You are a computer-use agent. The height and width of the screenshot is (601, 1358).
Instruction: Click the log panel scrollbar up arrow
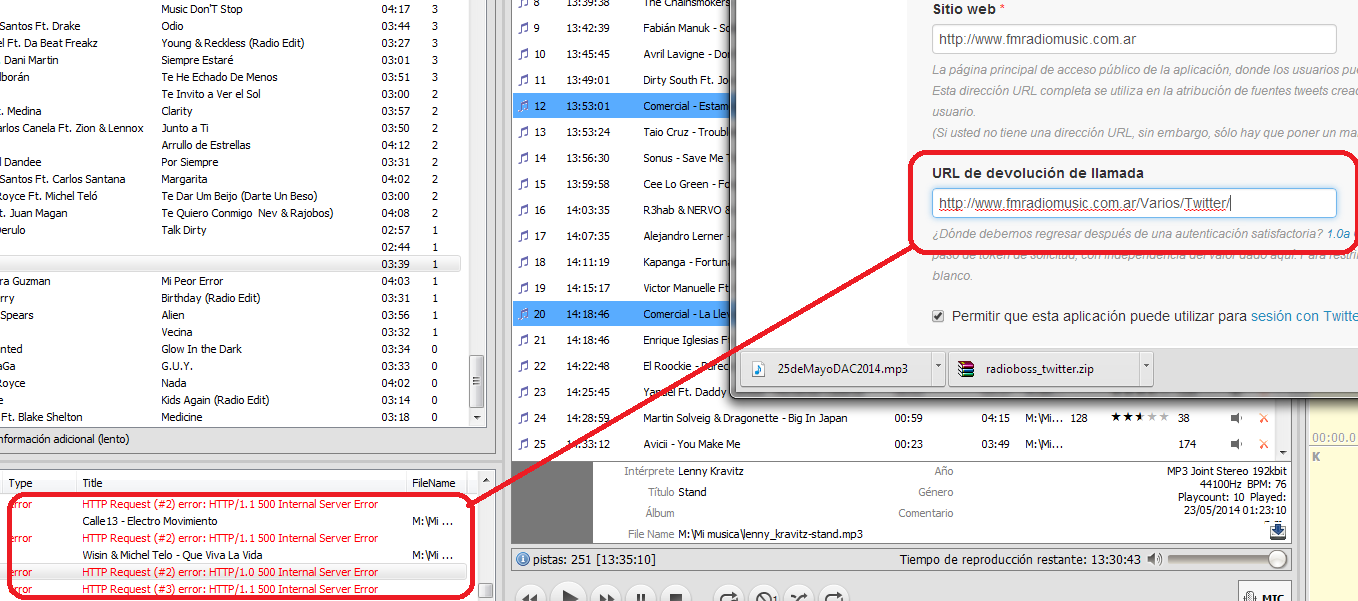coord(485,479)
